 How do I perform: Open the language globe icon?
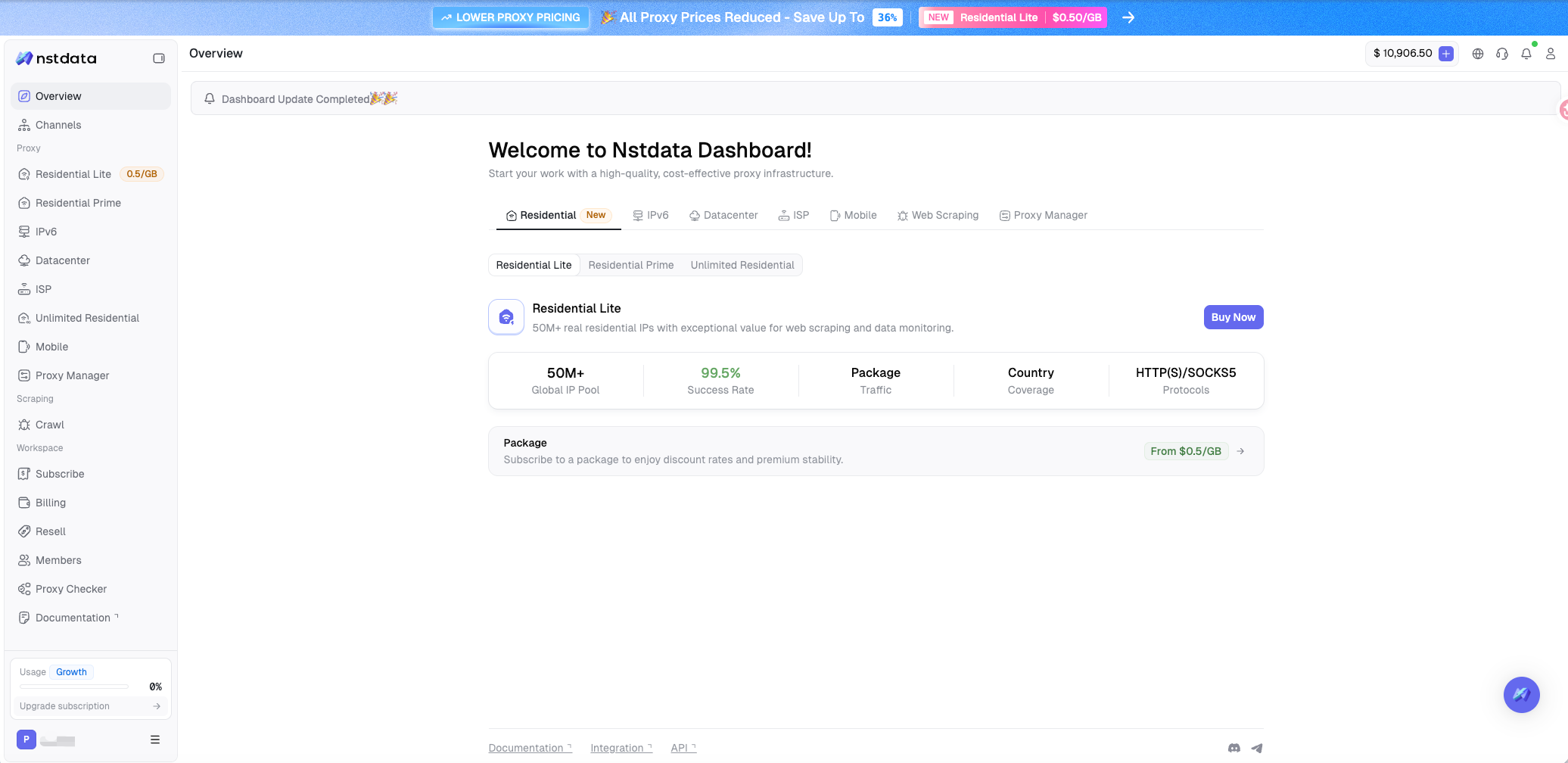(x=1478, y=54)
